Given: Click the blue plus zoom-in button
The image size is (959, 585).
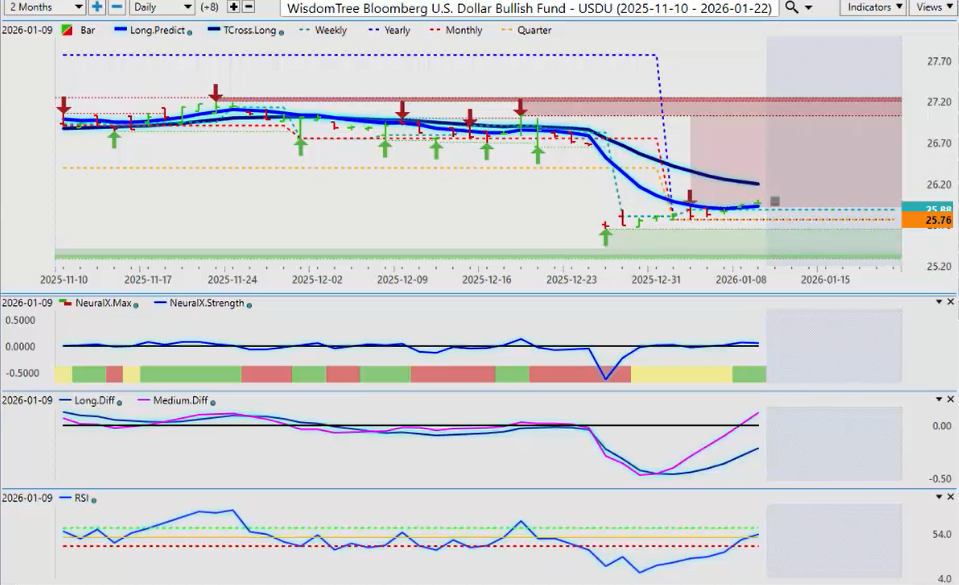Looking at the screenshot, I should [x=97, y=7].
